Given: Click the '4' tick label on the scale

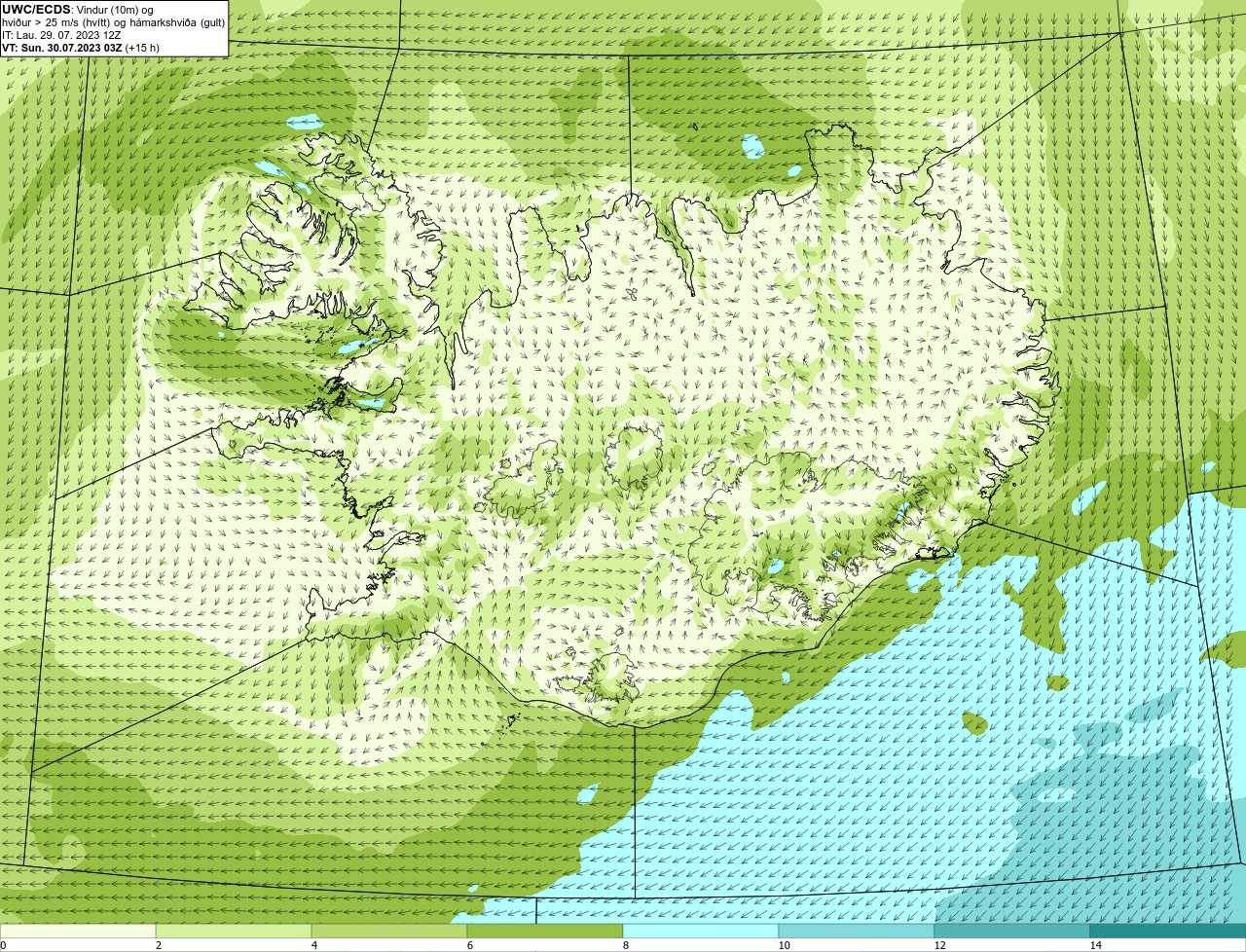Looking at the screenshot, I should point(314,945).
